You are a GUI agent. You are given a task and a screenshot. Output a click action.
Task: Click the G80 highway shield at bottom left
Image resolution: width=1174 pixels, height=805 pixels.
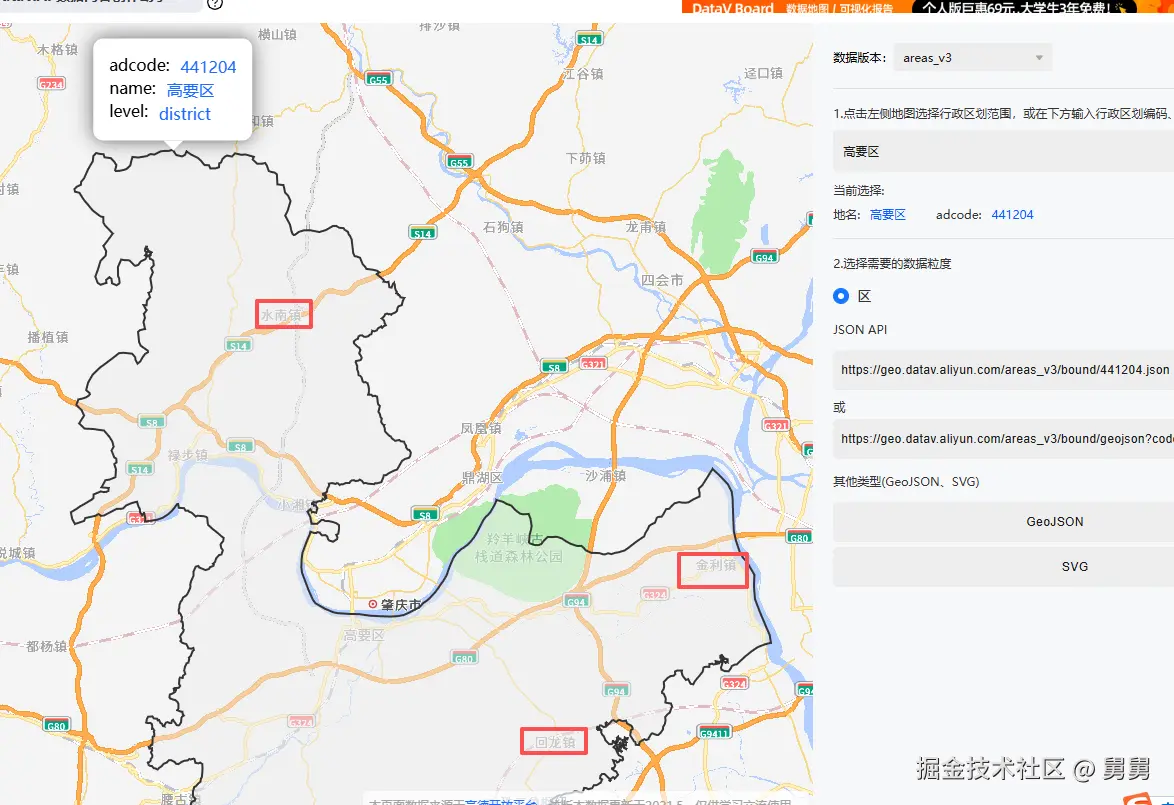click(55, 725)
